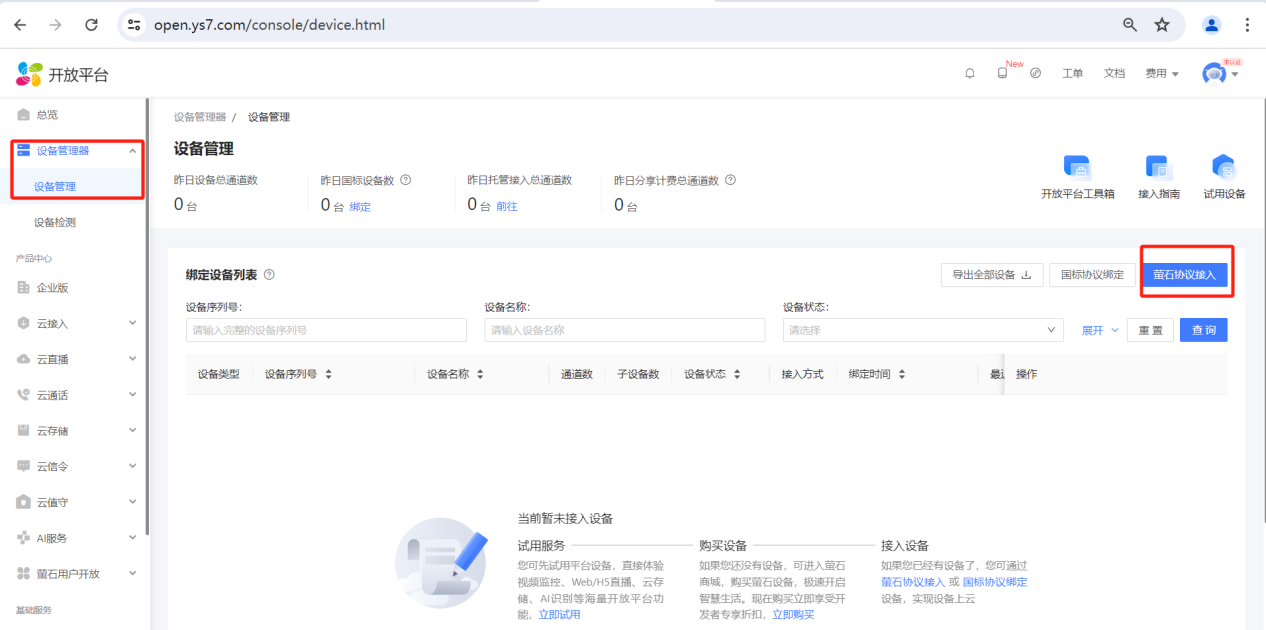Open the 设备状态 dropdown selector
The image size is (1266, 630).
point(922,330)
